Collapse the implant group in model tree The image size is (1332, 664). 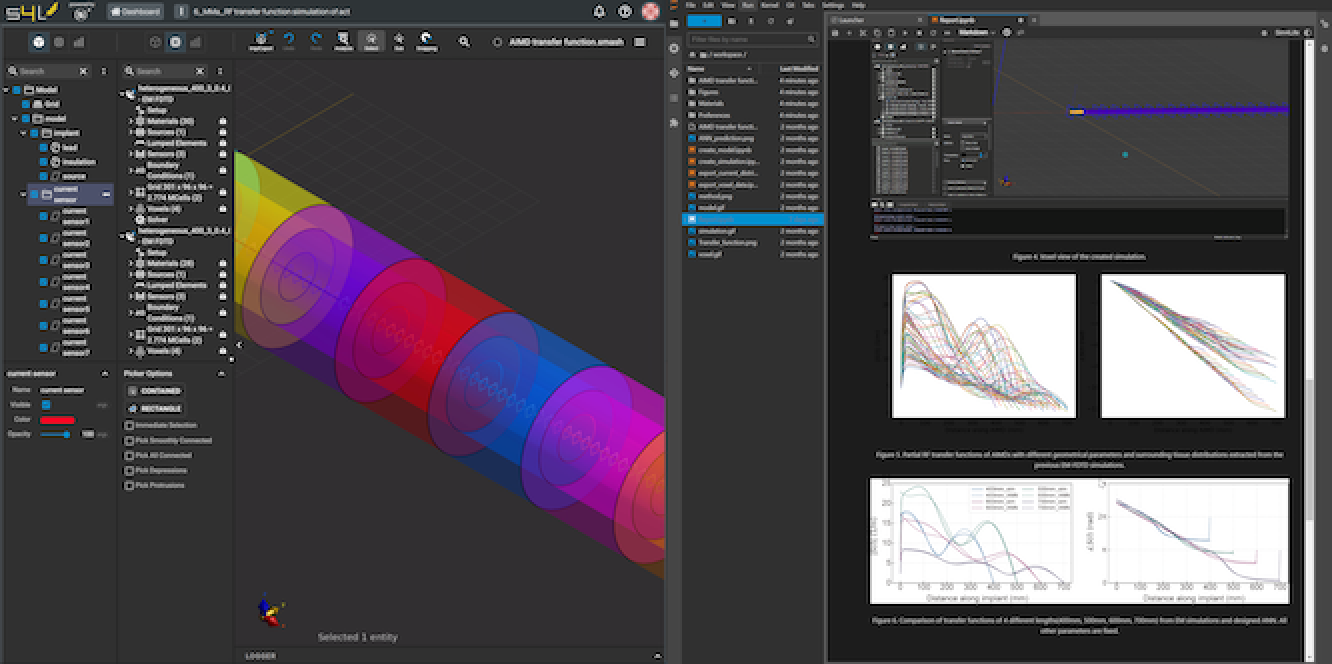tap(23, 132)
